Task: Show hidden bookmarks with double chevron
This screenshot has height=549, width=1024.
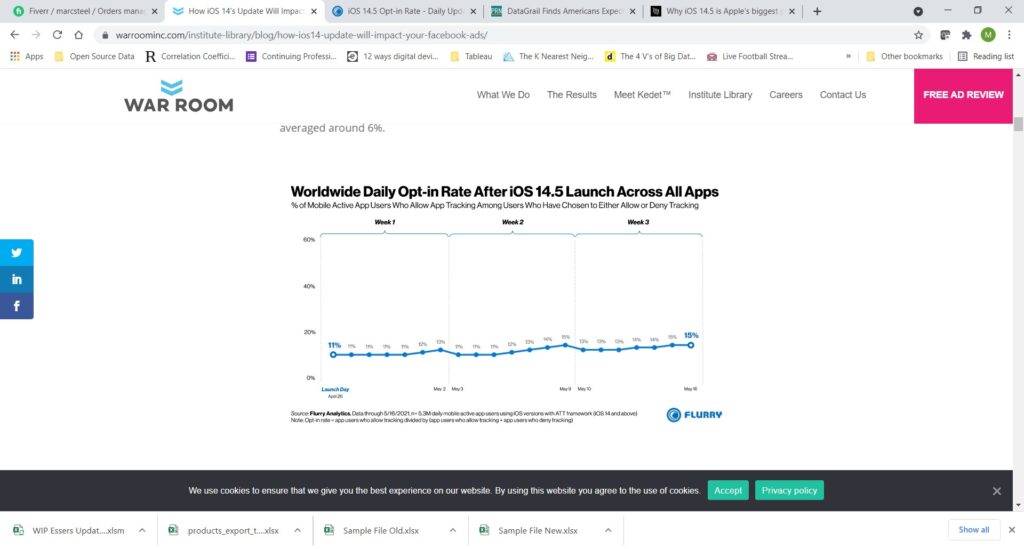Action: (849, 56)
